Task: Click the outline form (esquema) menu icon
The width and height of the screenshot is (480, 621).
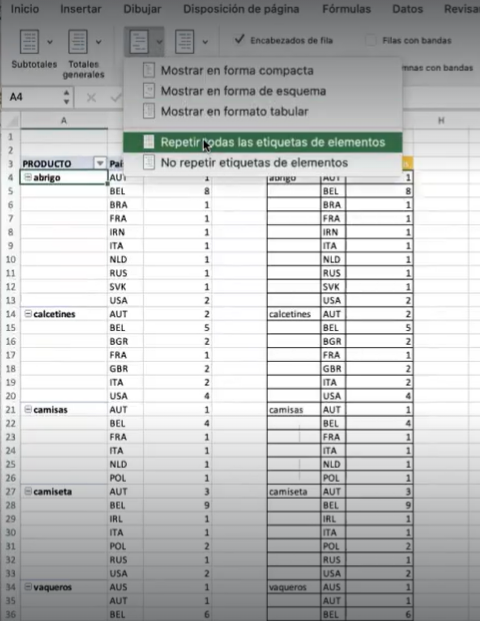Action: tap(149, 91)
